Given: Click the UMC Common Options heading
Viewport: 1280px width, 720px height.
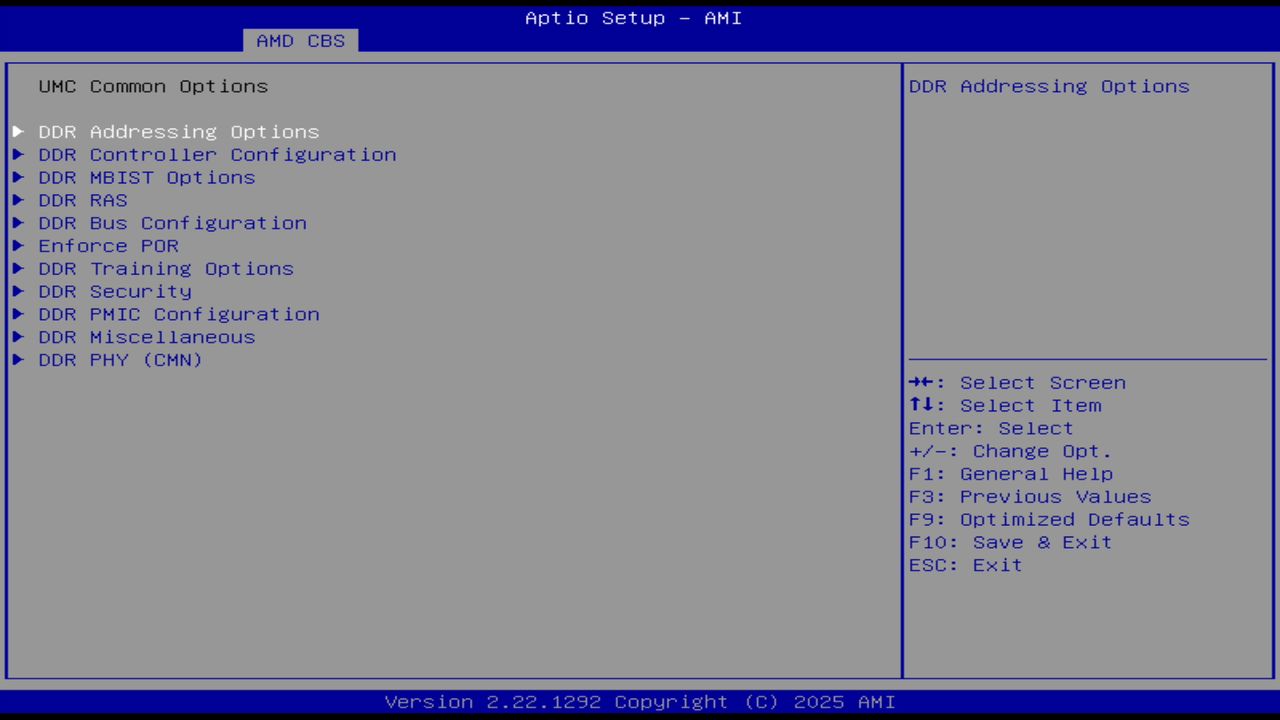Looking at the screenshot, I should 153,86.
